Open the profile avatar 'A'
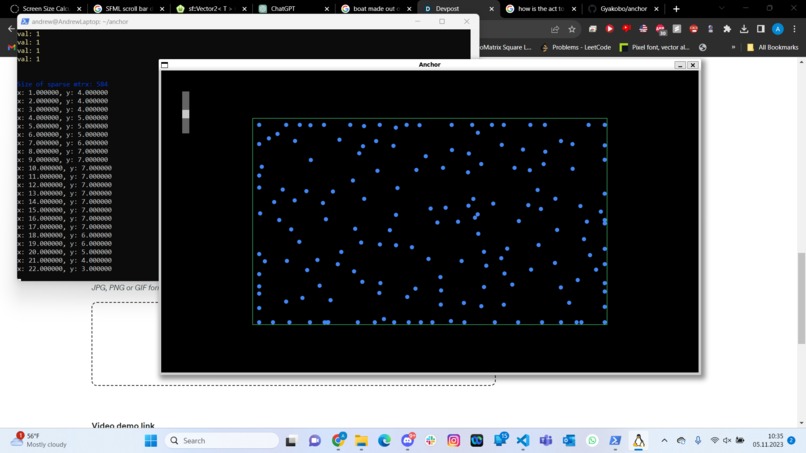 click(x=778, y=29)
